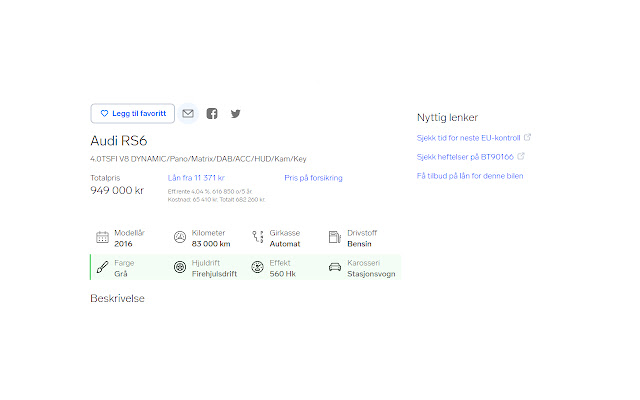Screen dimensions: 640x400
Task: Select the Grå color value
Action: 121,274
